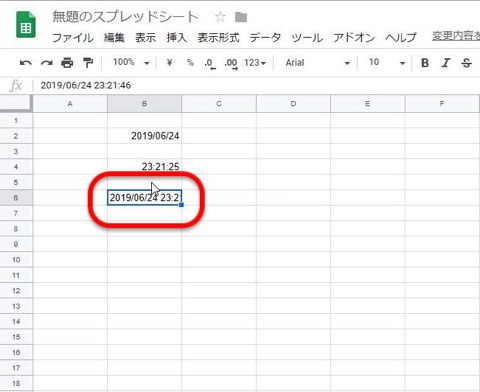Select row 6 header
Image resolution: width=480 pixels, height=392 pixels.
coord(16,198)
